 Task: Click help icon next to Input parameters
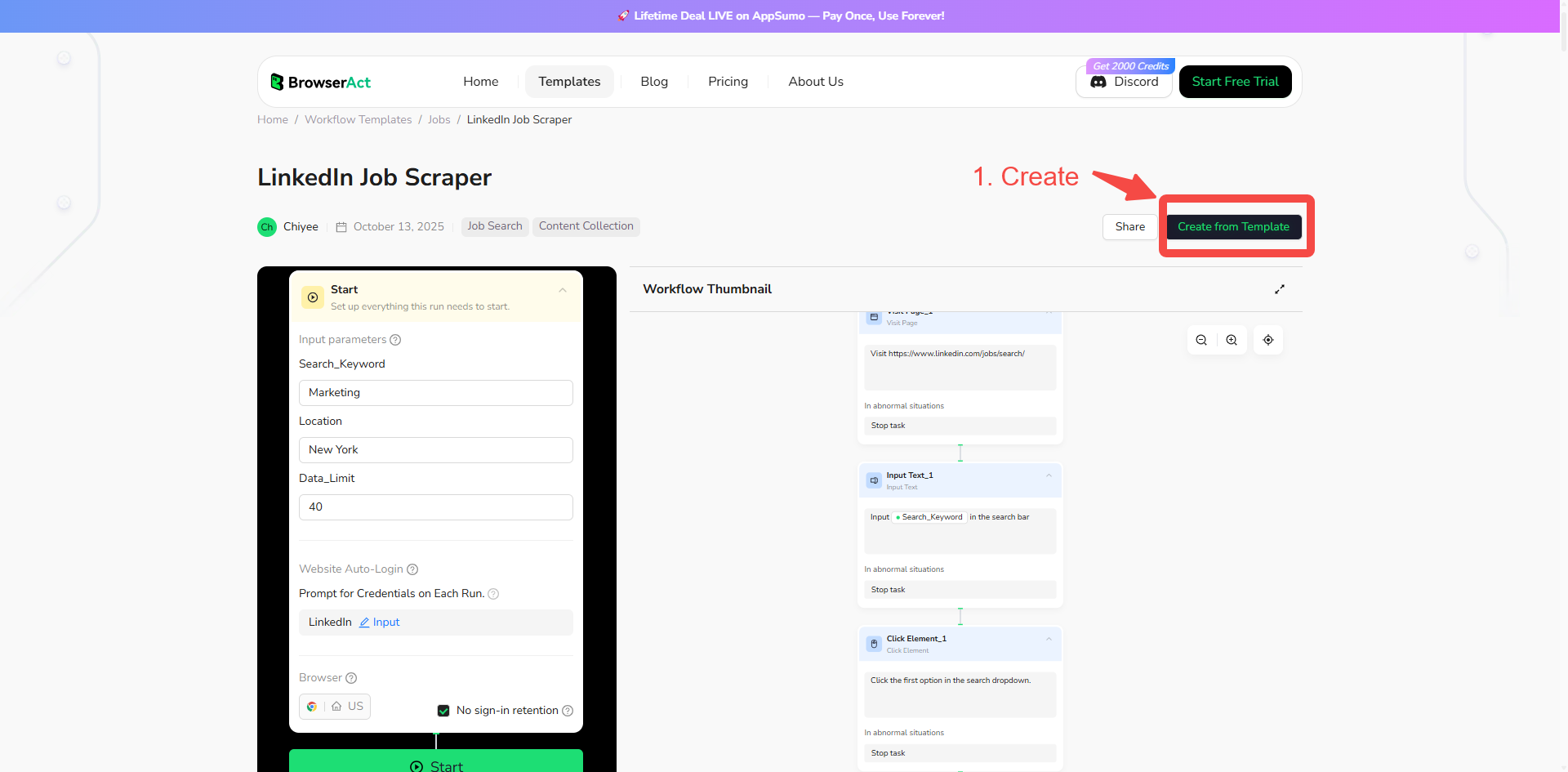[395, 340]
